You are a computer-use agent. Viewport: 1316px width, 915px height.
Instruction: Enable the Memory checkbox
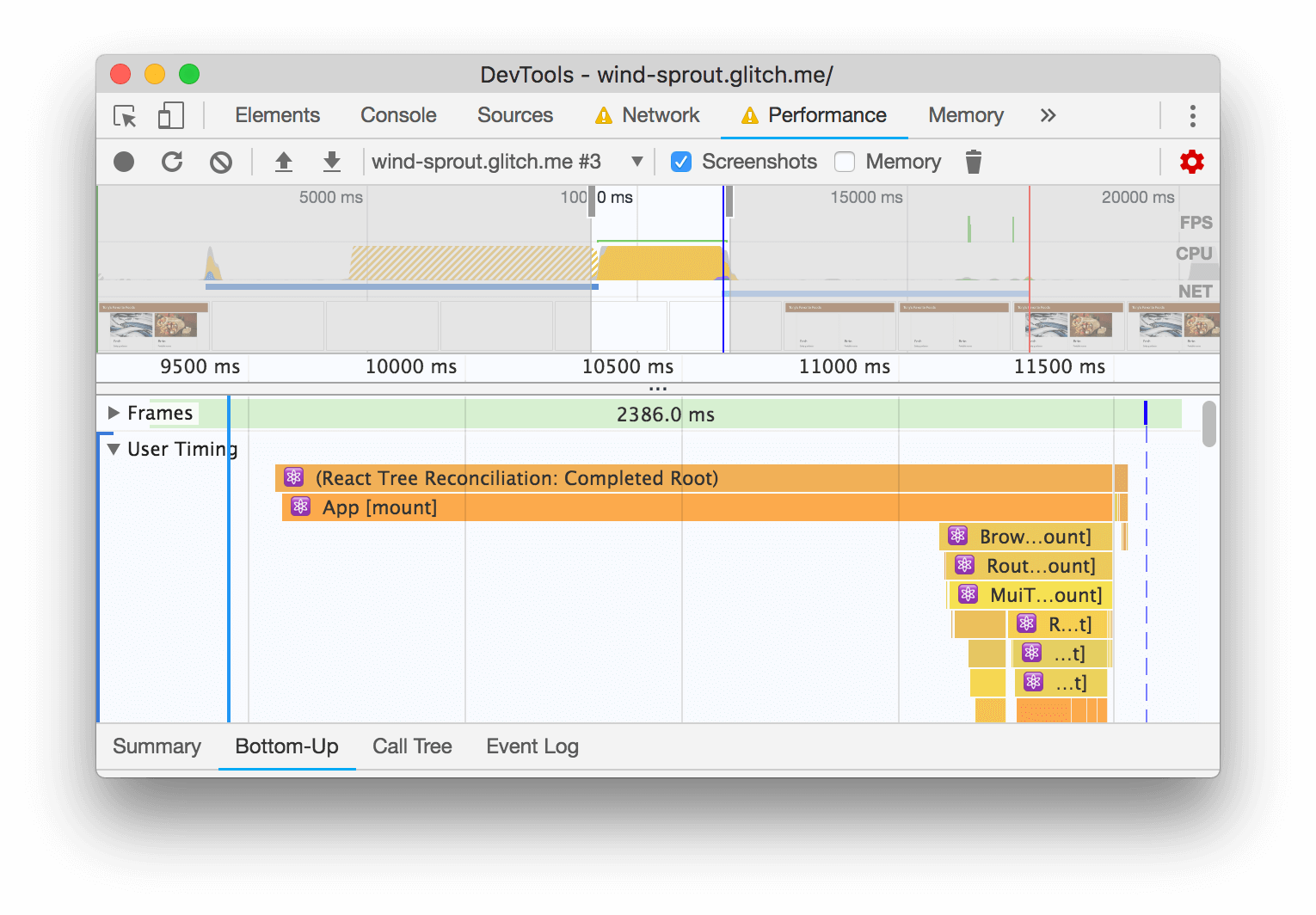point(845,161)
